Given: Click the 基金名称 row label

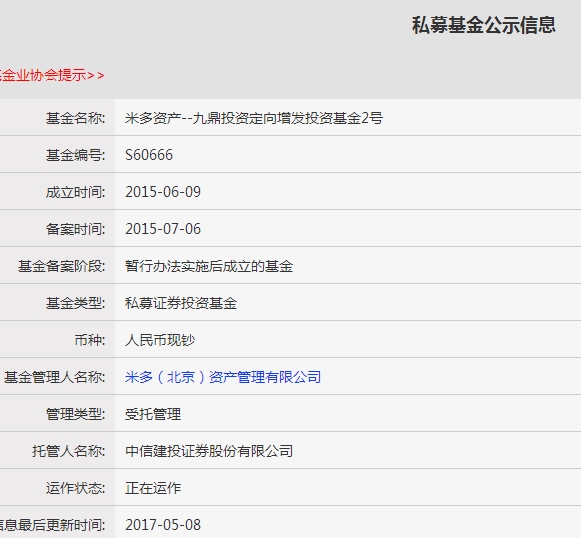Looking at the screenshot, I should pyautogui.click(x=76, y=118).
